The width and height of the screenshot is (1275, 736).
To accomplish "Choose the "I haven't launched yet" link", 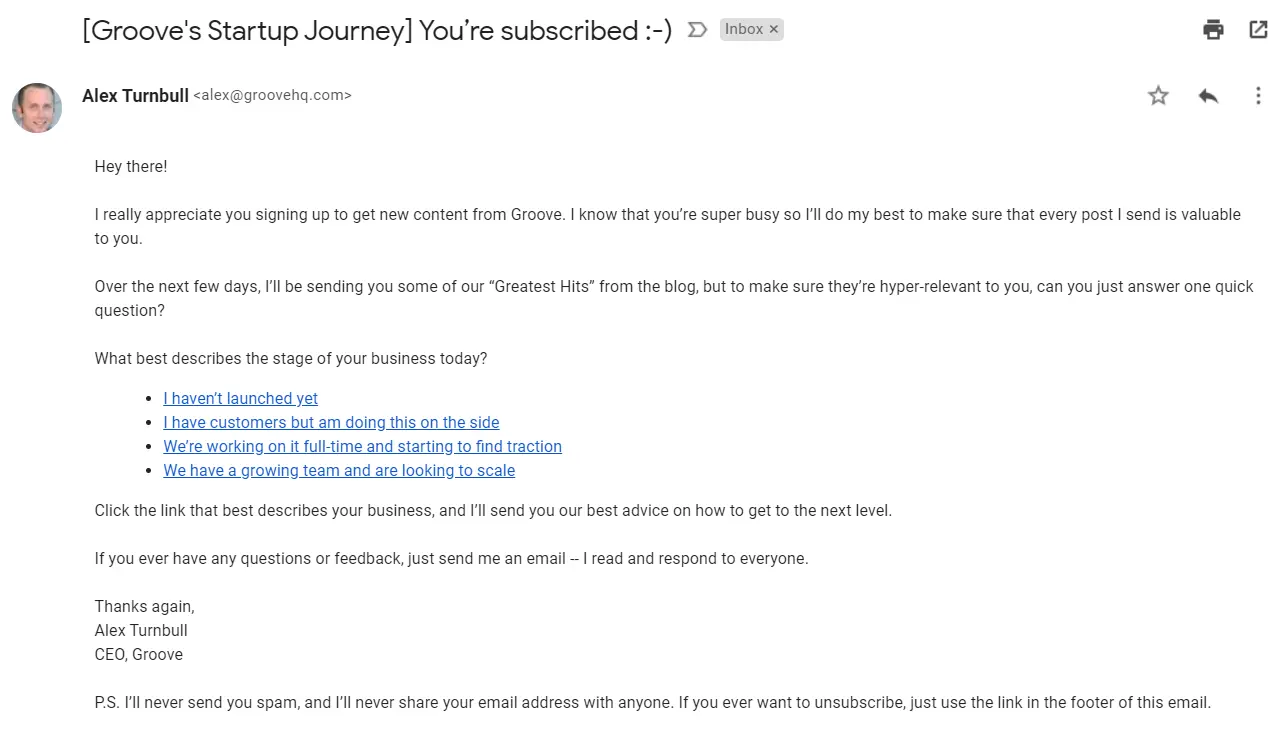I will click(x=240, y=398).
